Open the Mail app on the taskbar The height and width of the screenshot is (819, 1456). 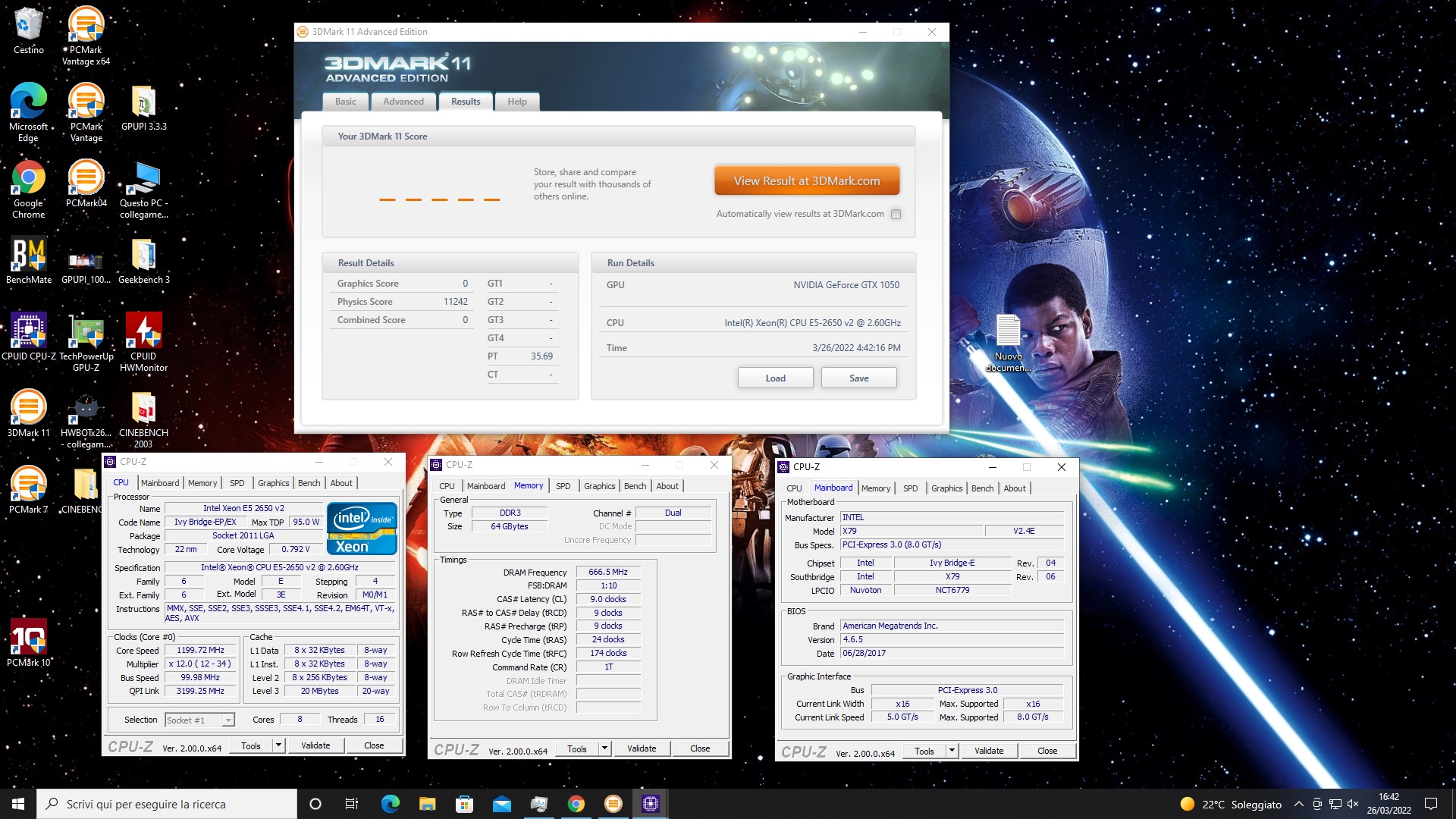pos(501,804)
